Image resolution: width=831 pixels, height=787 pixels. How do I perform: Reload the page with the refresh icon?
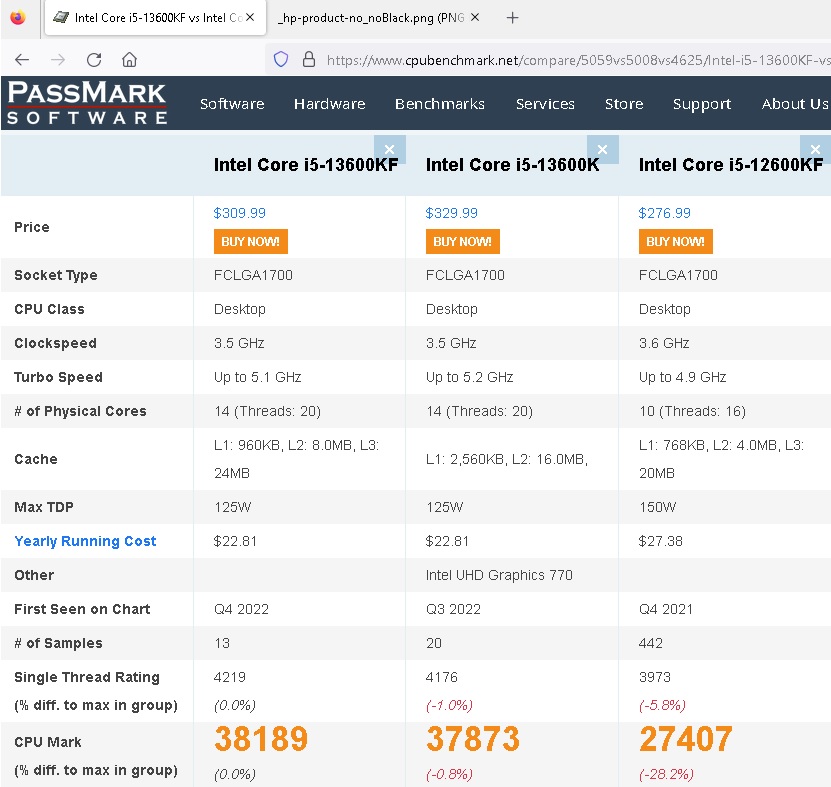click(x=94, y=59)
